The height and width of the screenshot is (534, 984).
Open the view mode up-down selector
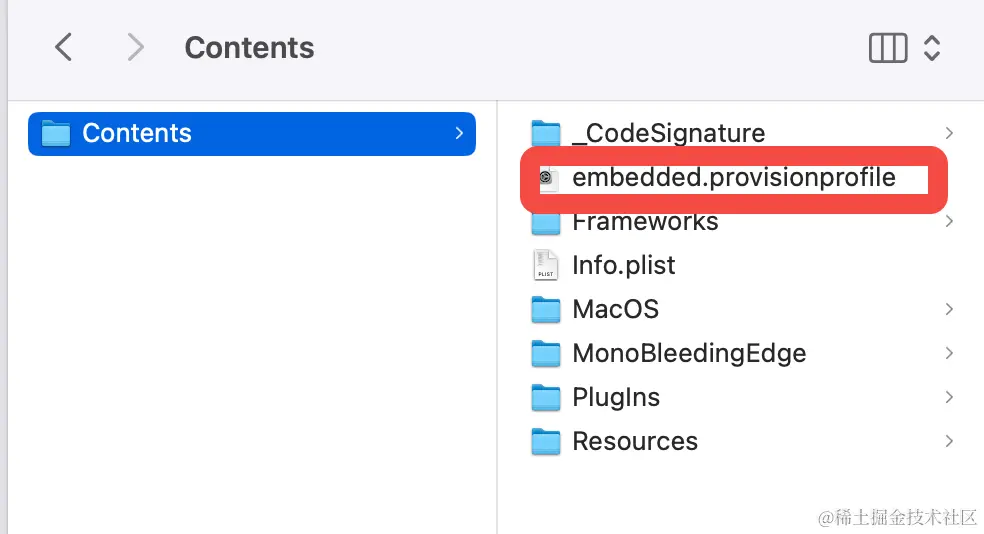(x=932, y=48)
